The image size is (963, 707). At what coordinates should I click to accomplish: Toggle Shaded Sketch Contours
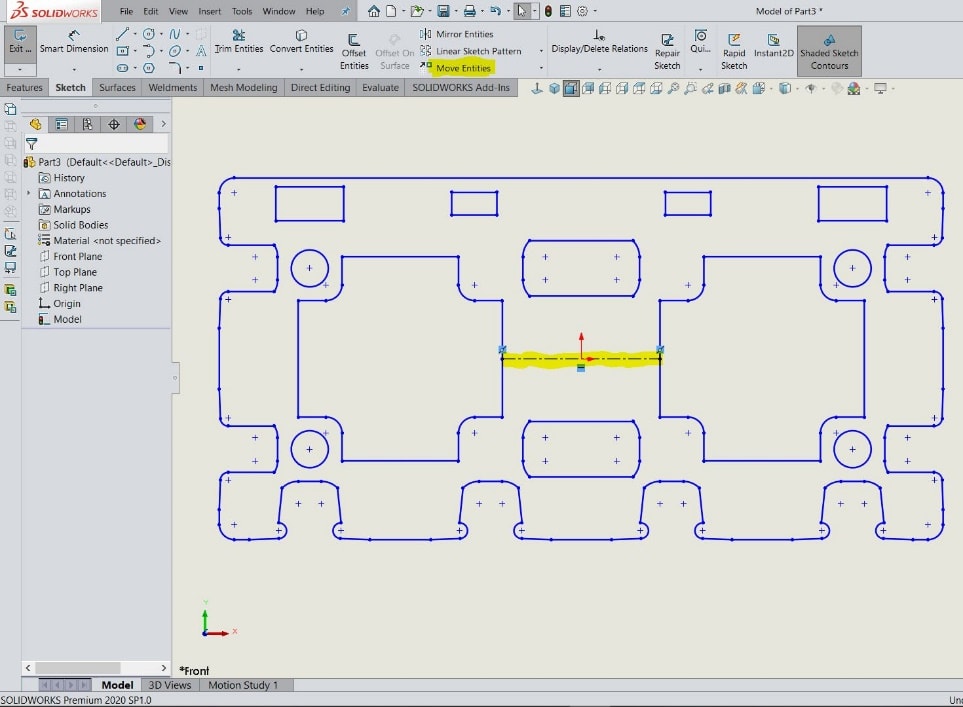point(829,51)
